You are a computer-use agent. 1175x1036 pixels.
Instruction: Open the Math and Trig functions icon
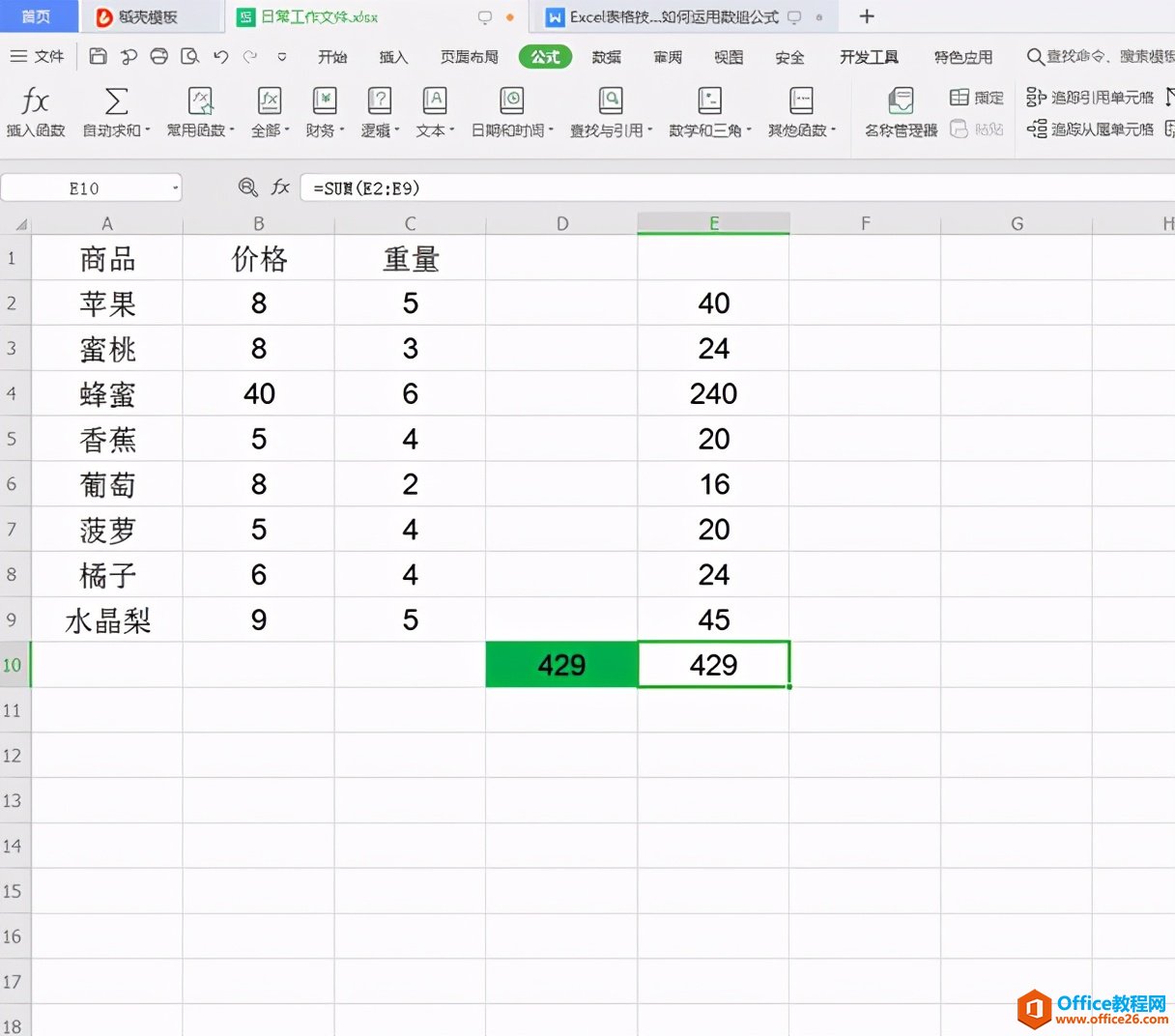click(710, 101)
